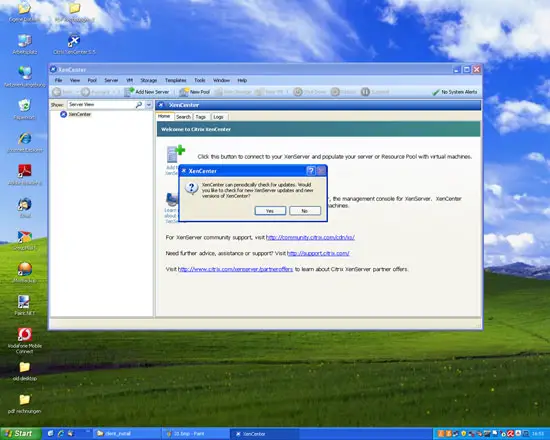This screenshot has height=440, width=550.
Task: Click the Add New Server toolbar icon
Action: click(x=129, y=92)
